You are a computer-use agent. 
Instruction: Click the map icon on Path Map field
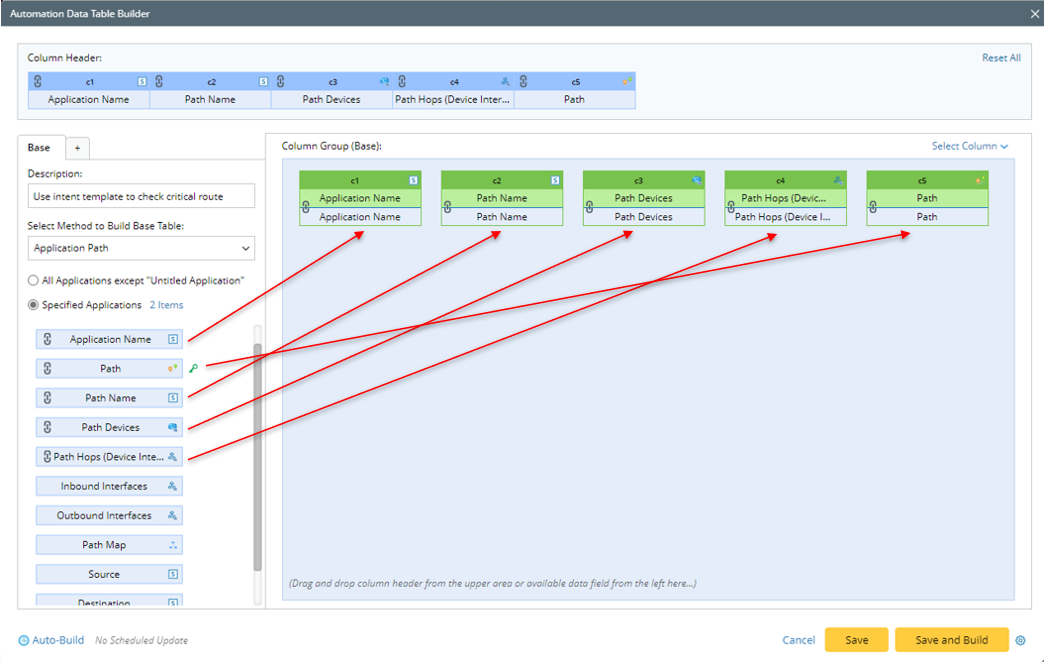click(172, 545)
